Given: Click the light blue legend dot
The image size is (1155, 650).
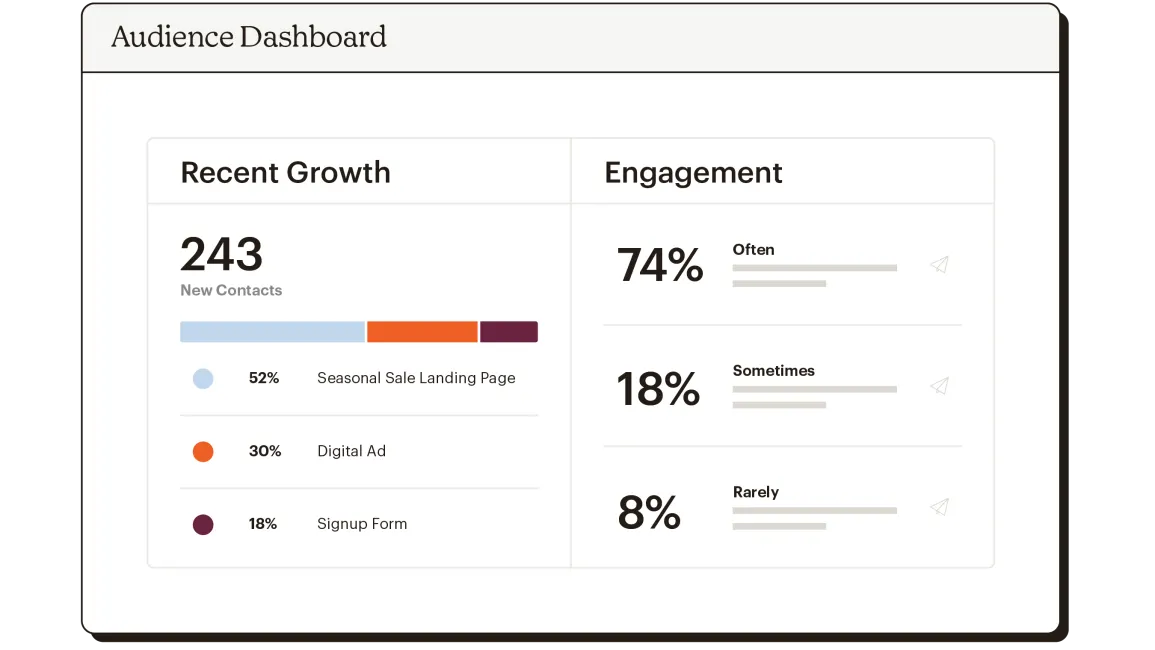Looking at the screenshot, I should click(x=203, y=379).
